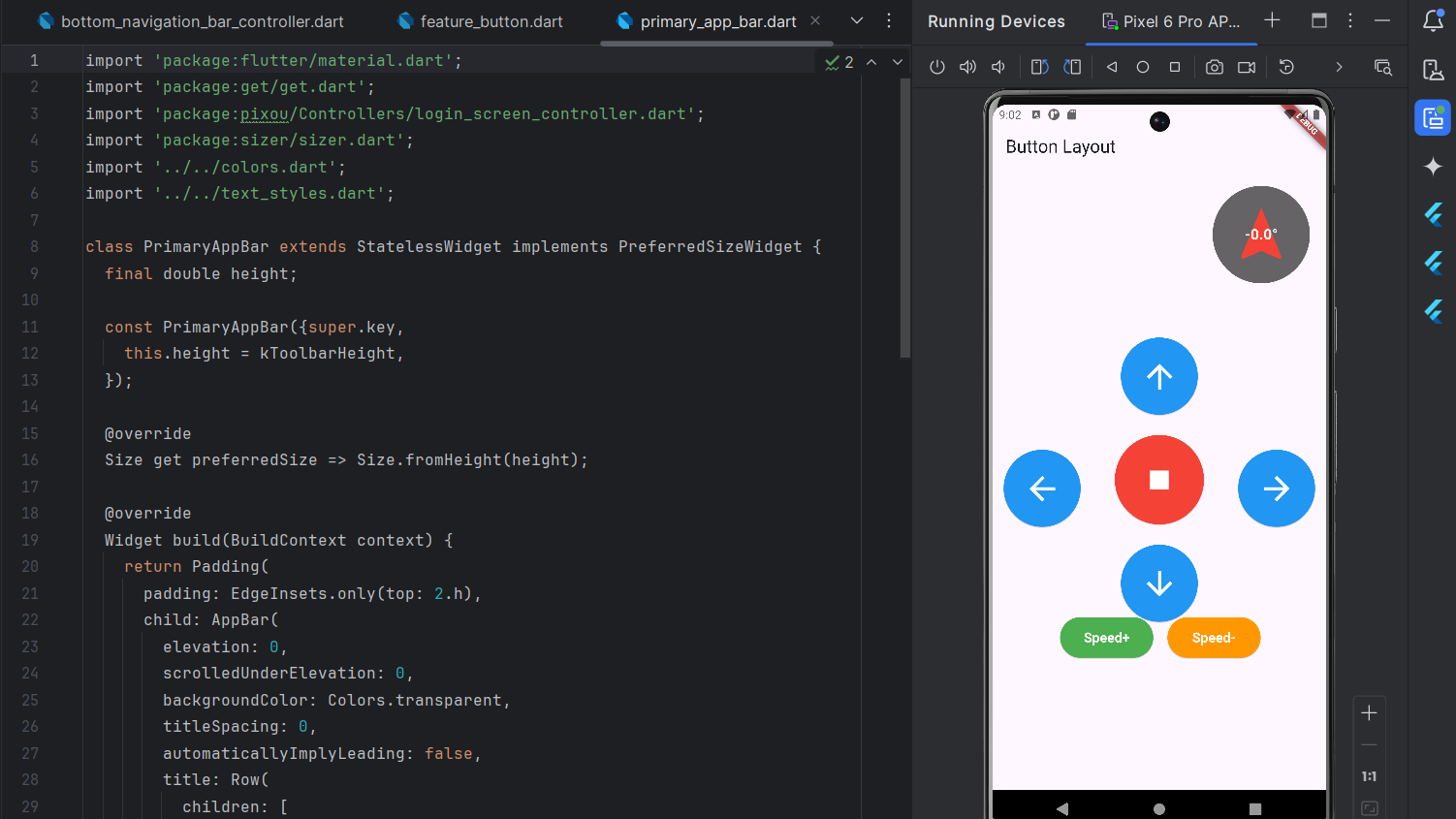Click the 'kToolbarHeight' identifier in code
This screenshot has height=819, width=1456.
(328, 354)
